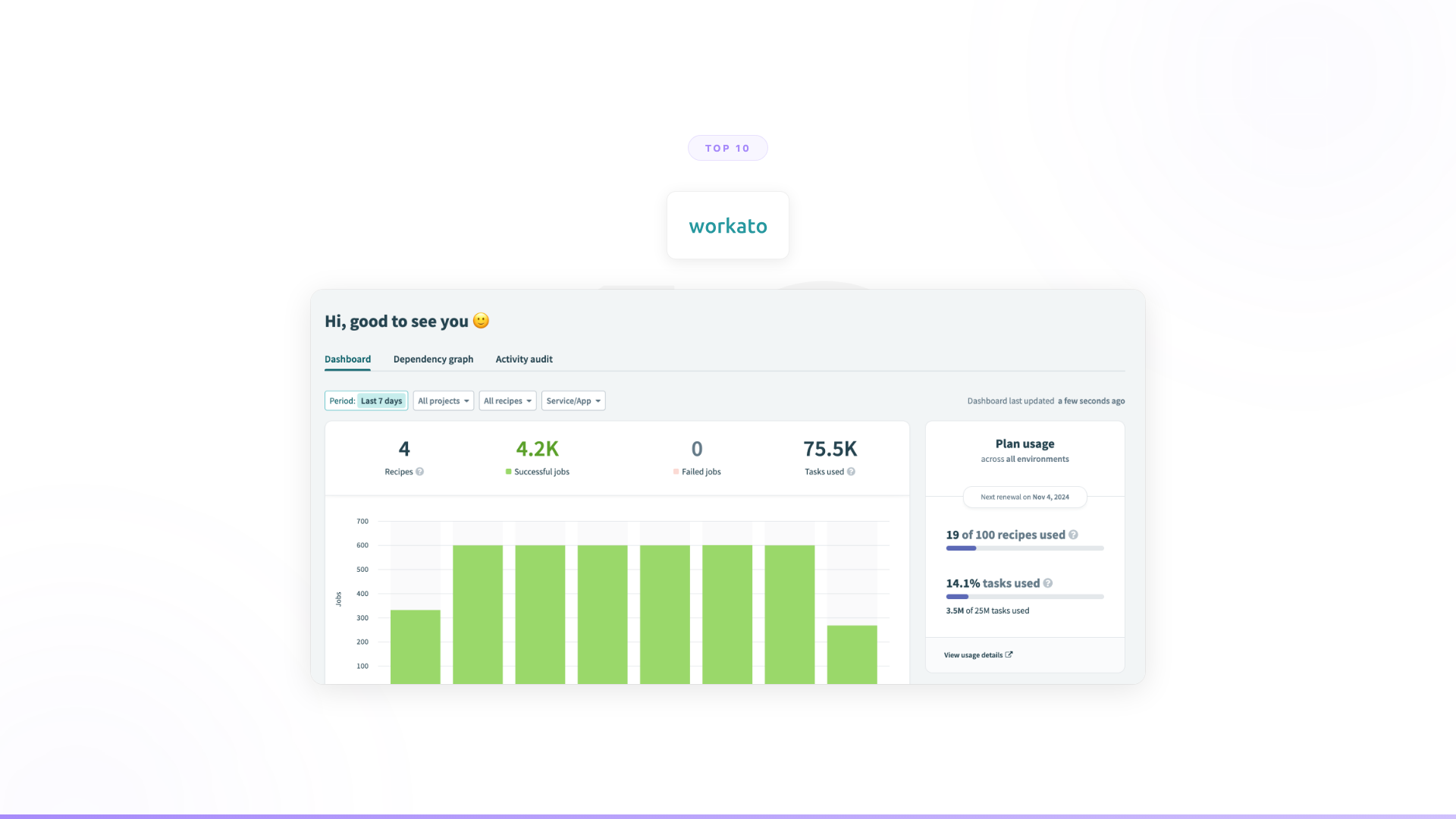Click the TOP 10 badge
Screen dimensions: 1456x819
tap(728, 148)
